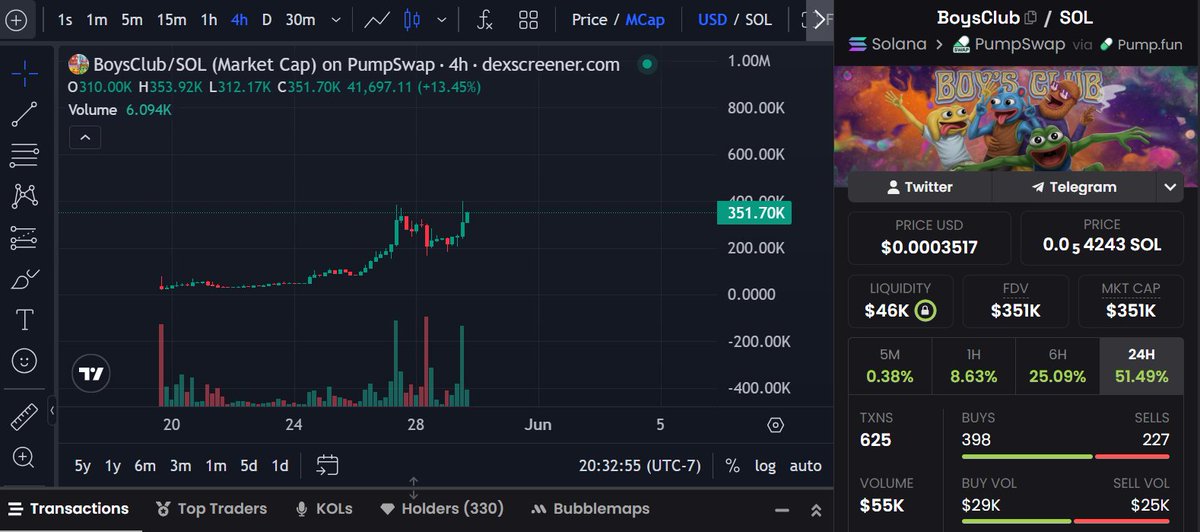The width and height of the screenshot is (1200, 532).
Task: Select the 1H stats period
Action: click(x=973, y=365)
